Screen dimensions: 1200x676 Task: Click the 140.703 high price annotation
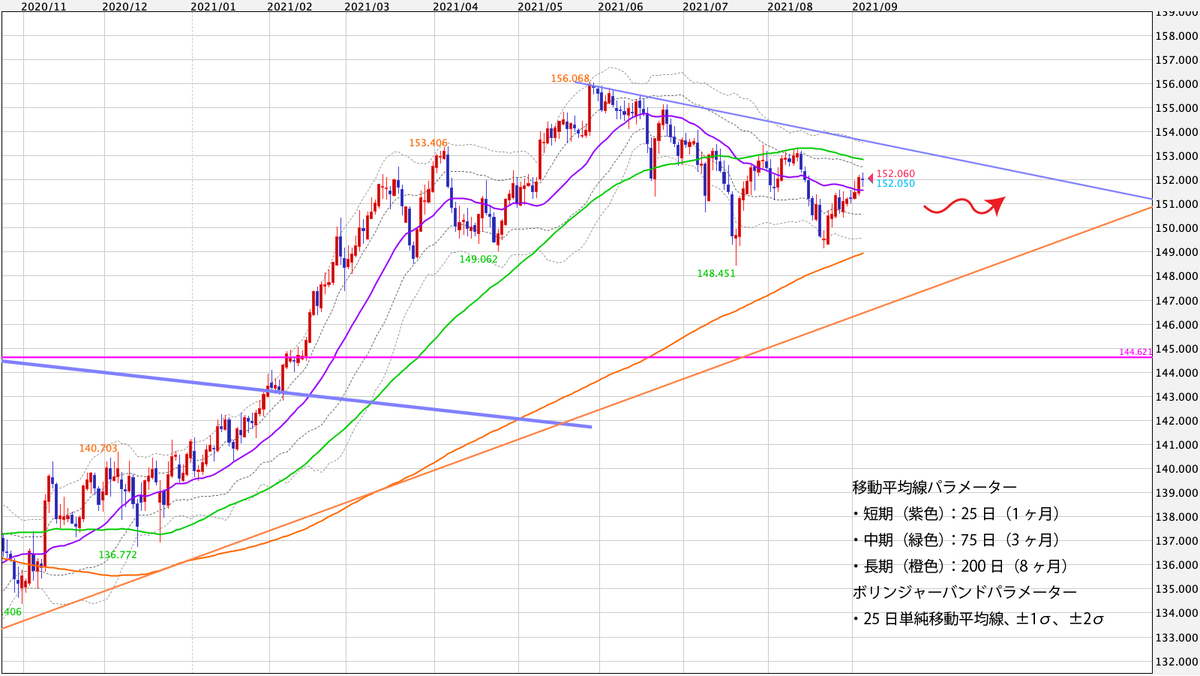97,449
